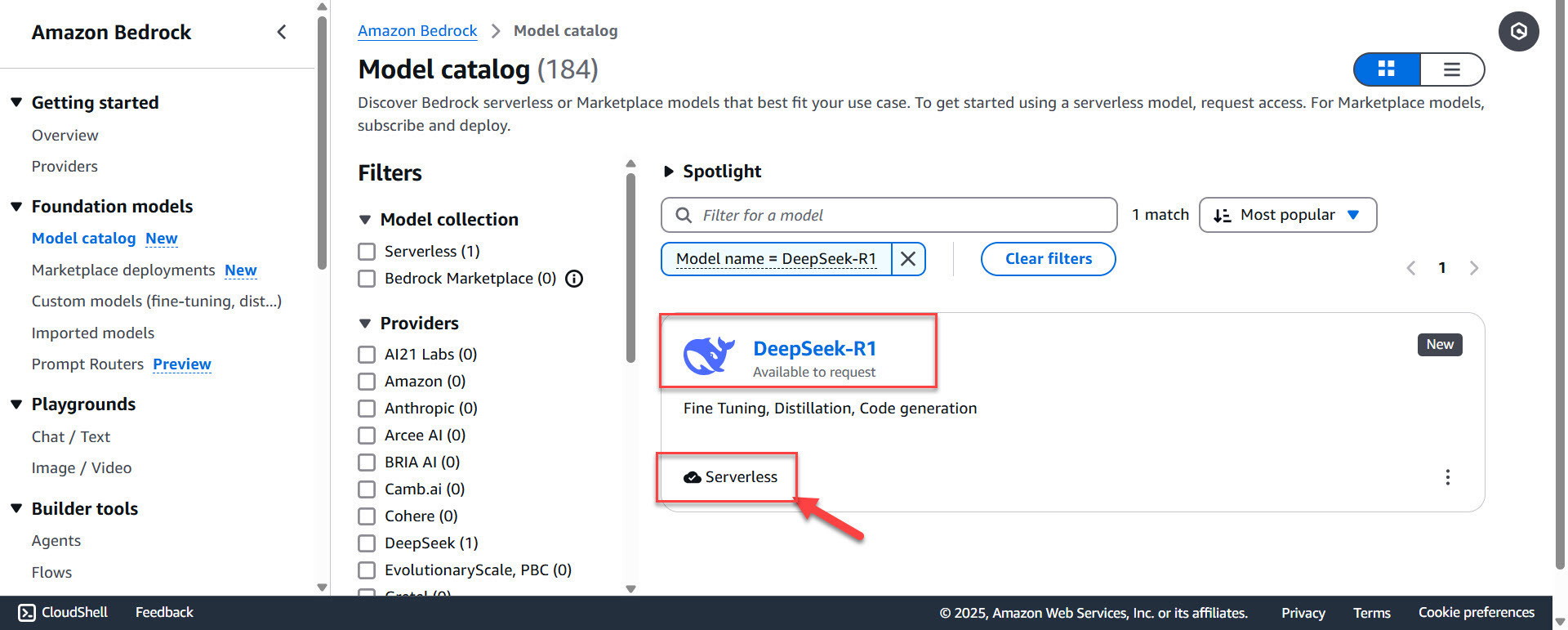Open Custom models in the sidebar

[x=157, y=302]
